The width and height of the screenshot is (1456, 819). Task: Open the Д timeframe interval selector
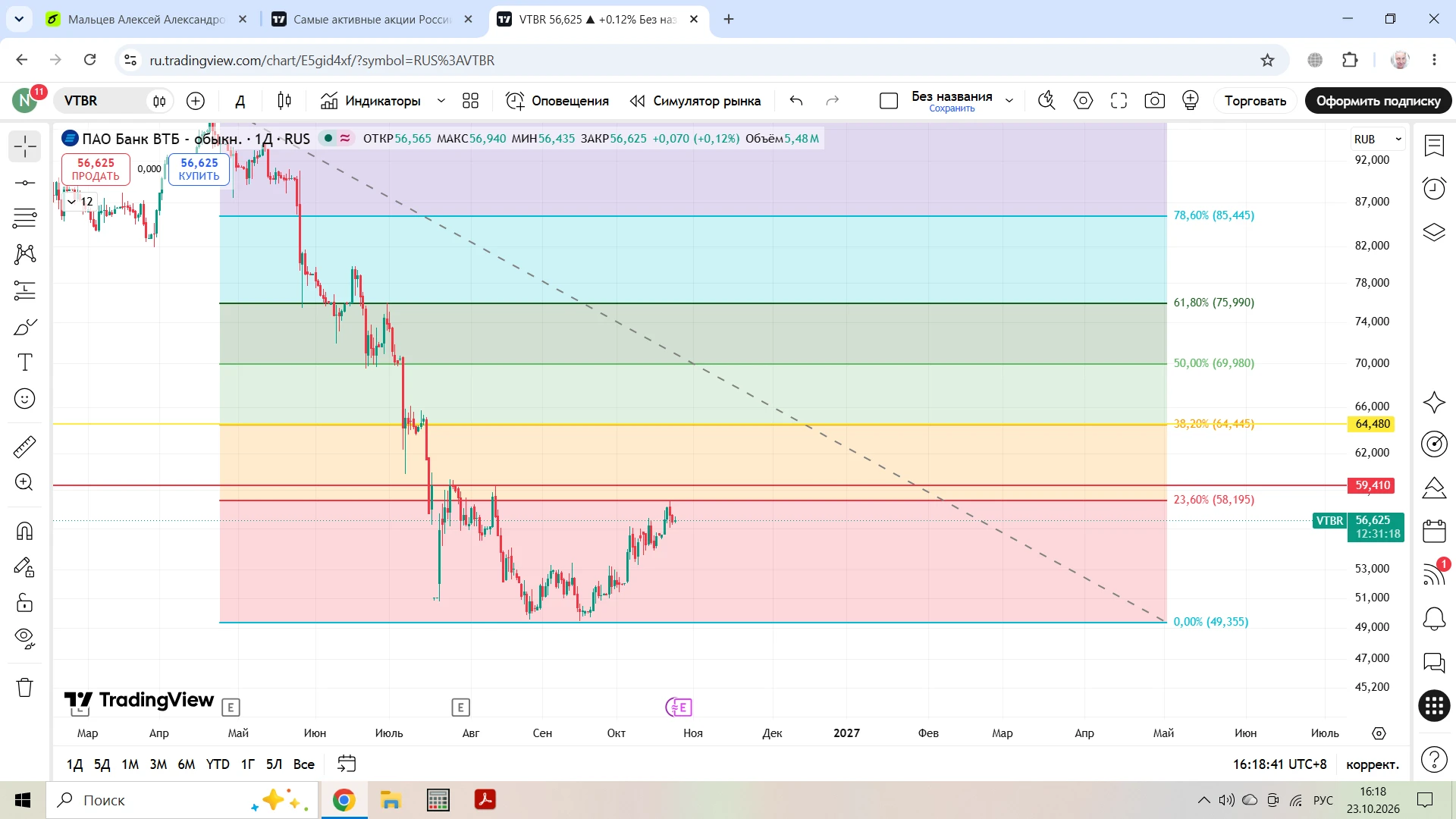240,101
